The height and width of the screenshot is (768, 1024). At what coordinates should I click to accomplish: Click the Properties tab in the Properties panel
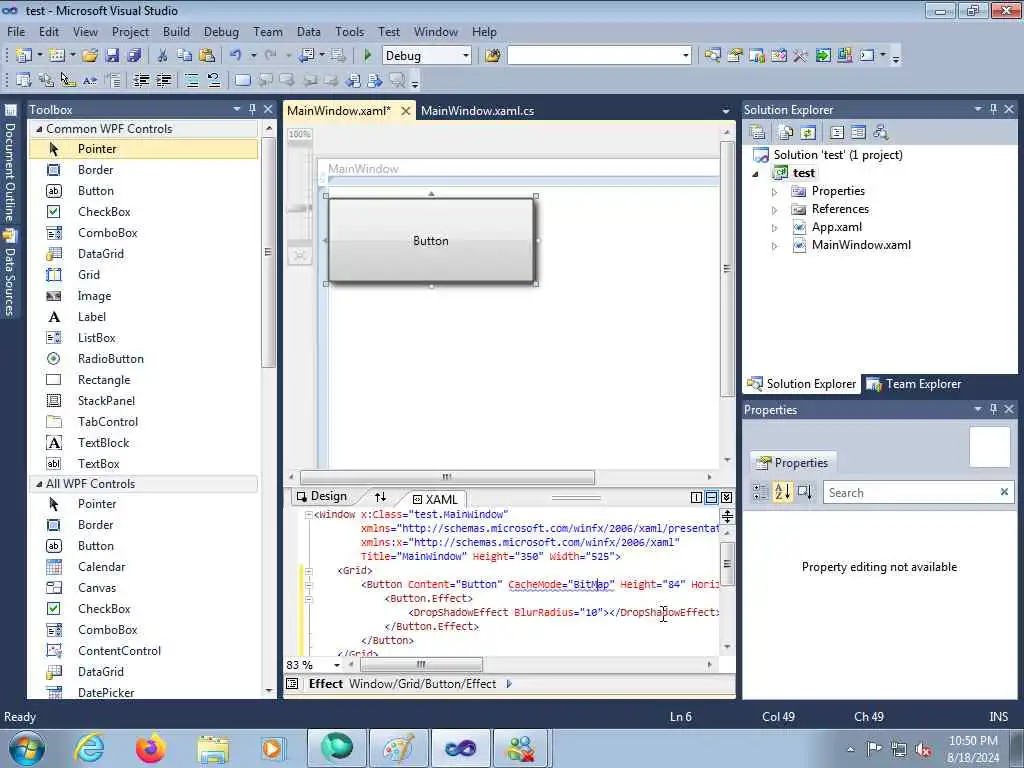(x=792, y=462)
